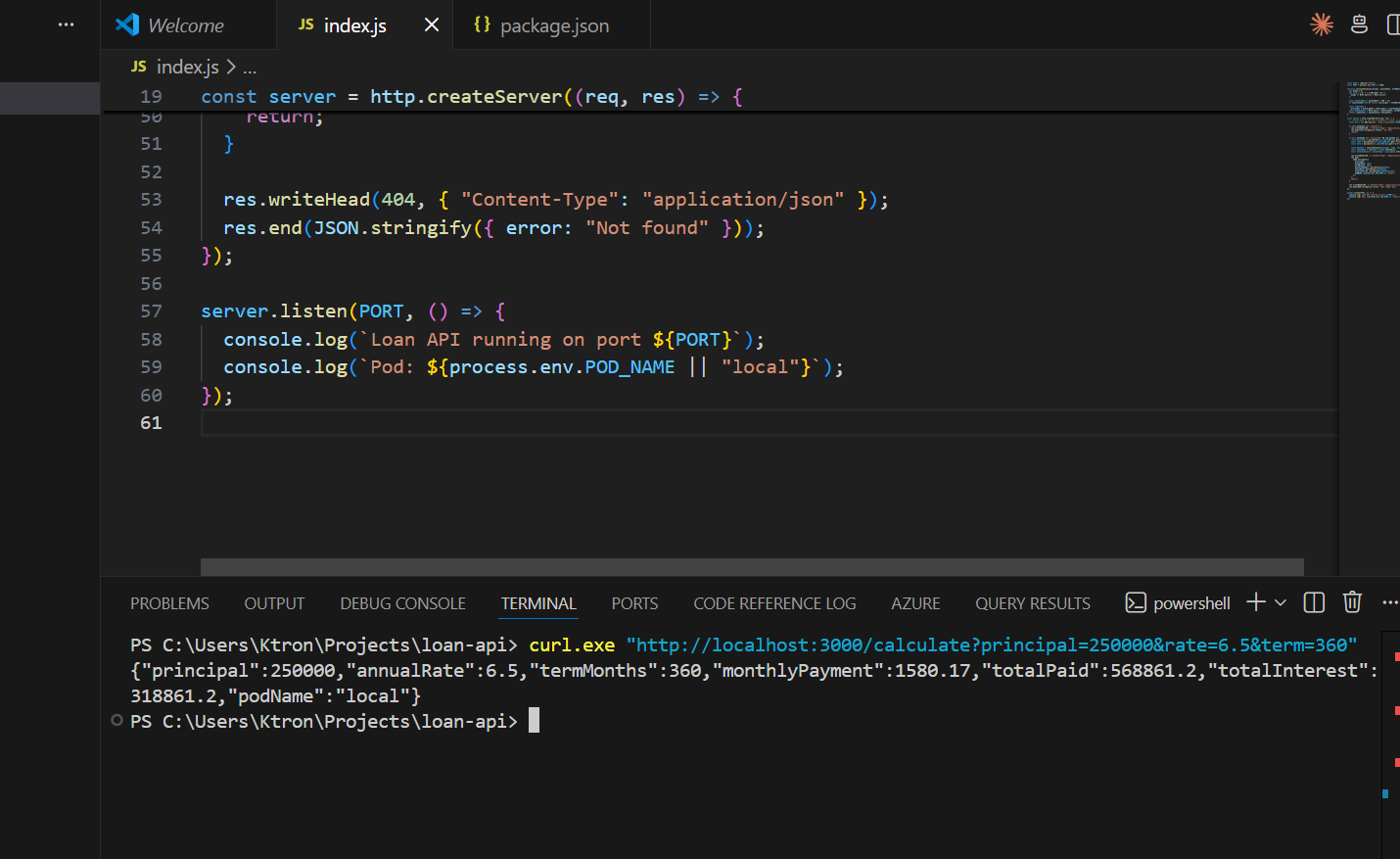Click the editor horizontal scrollbar
The image size is (1400, 859).
pos(751,567)
